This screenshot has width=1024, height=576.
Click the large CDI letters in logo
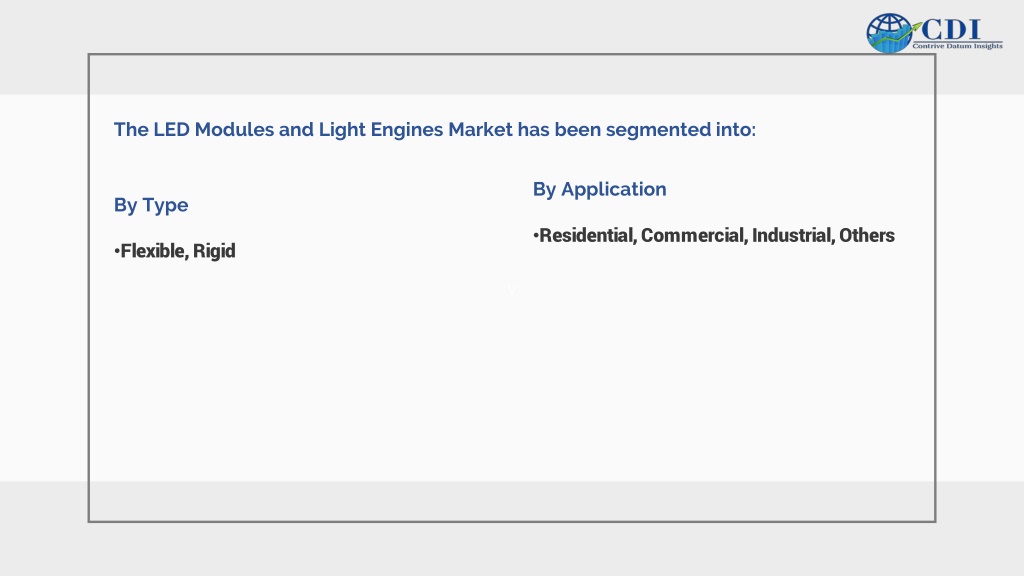pyautogui.click(x=951, y=29)
